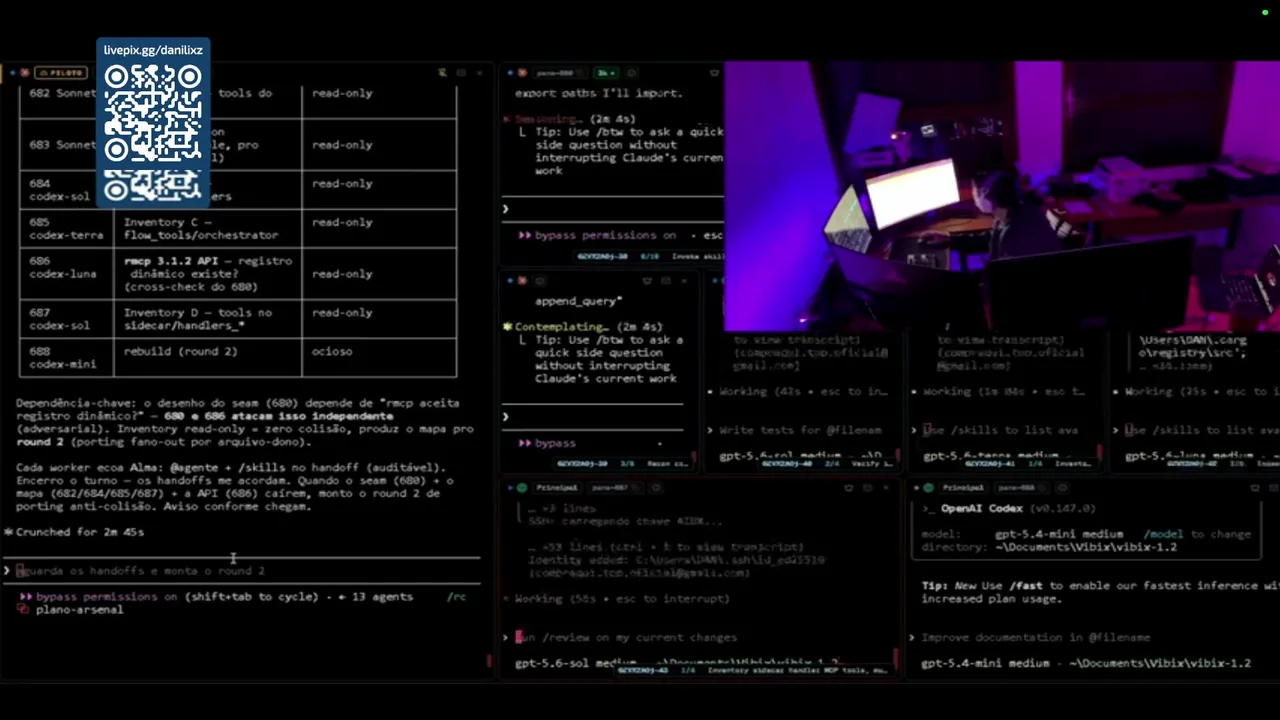Click the pane-880 label in the top middle pane
This screenshot has height=720, width=1280.
coord(553,73)
